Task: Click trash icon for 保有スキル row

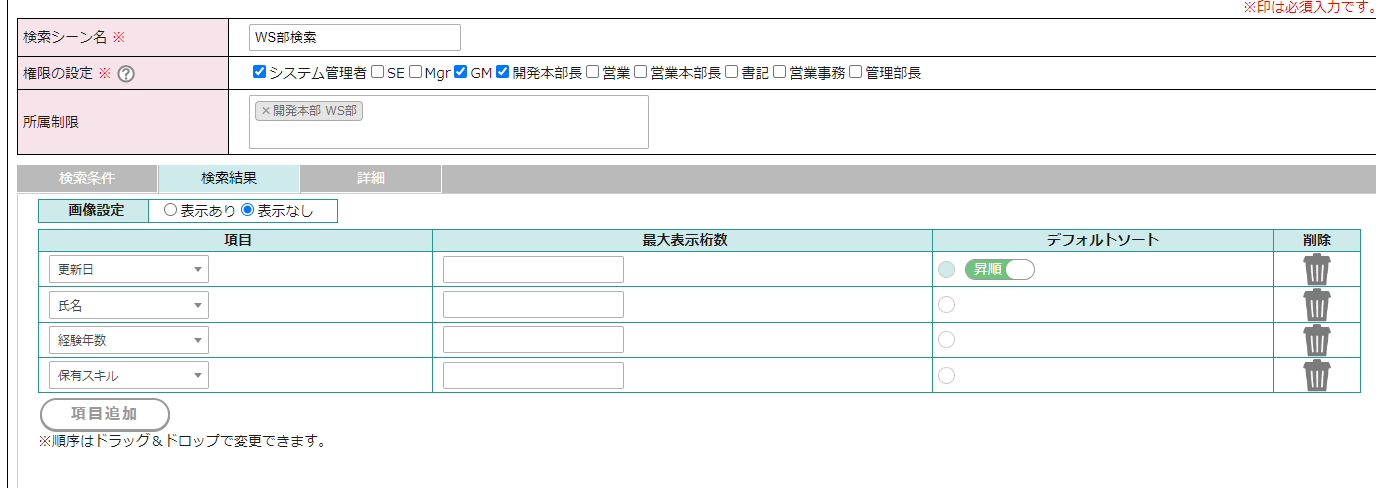Action: tap(1317, 376)
